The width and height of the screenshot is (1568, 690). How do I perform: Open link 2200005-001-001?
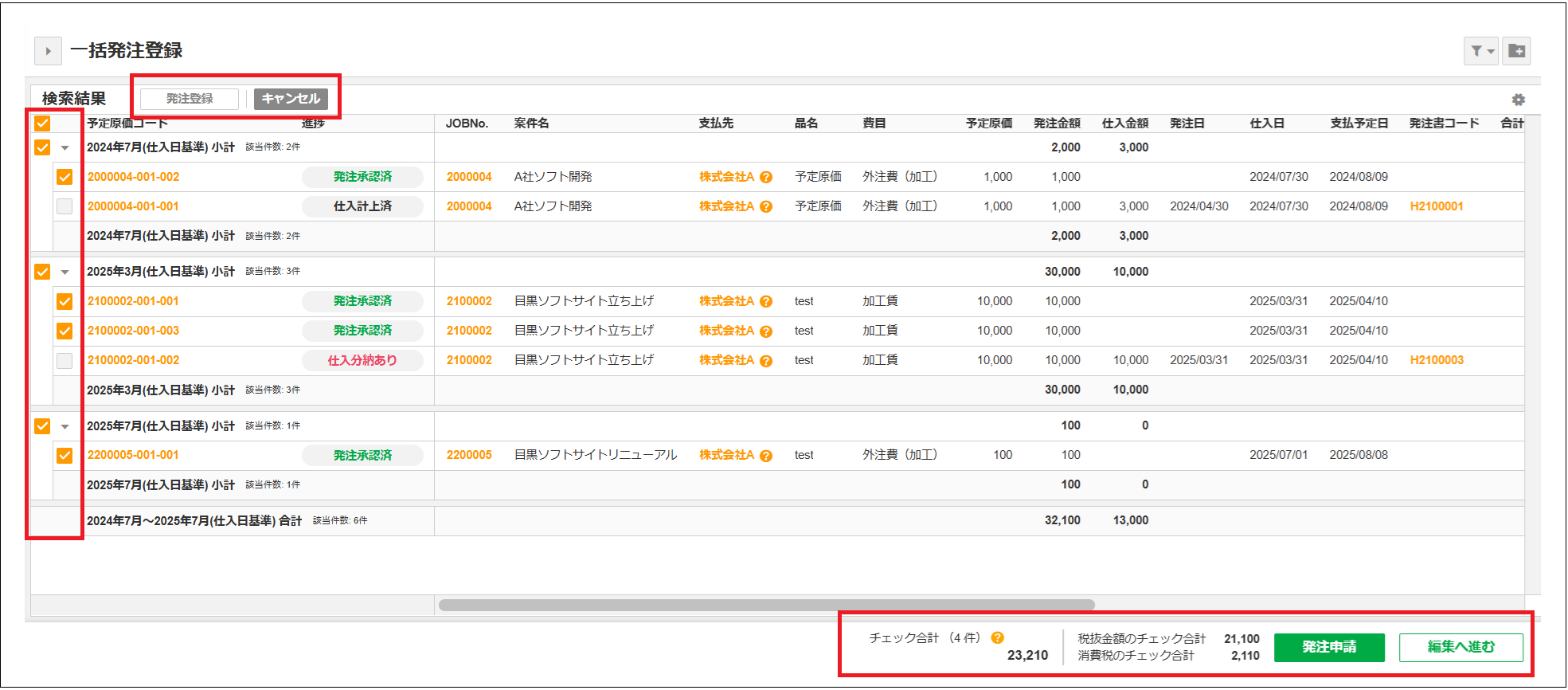point(133,455)
